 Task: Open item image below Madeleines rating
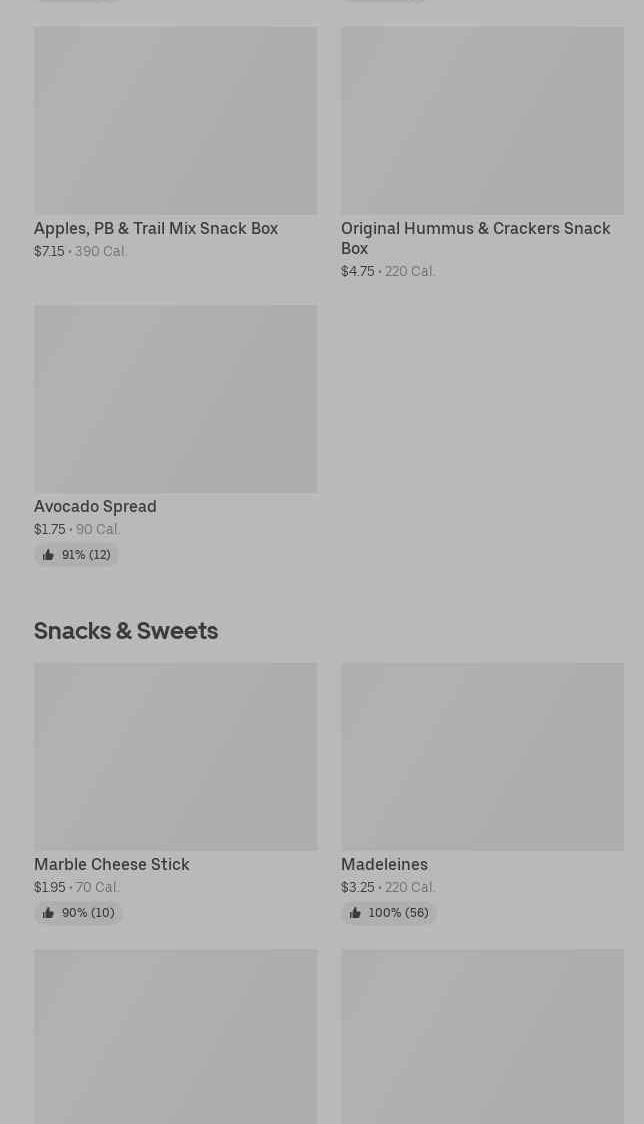[482, 1036]
